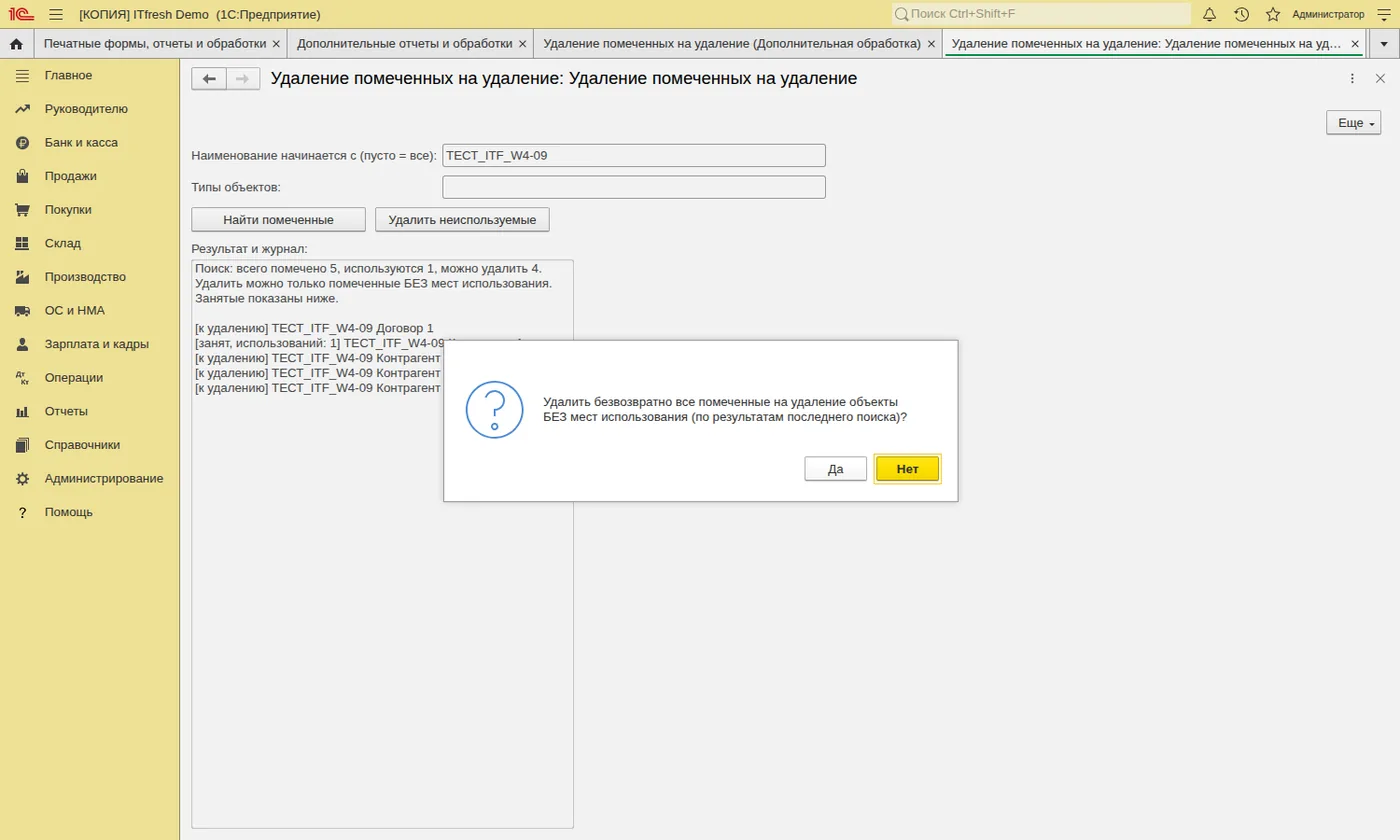Click the Типы объектов input field
The image size is (1400, 840).
(634, 187)
